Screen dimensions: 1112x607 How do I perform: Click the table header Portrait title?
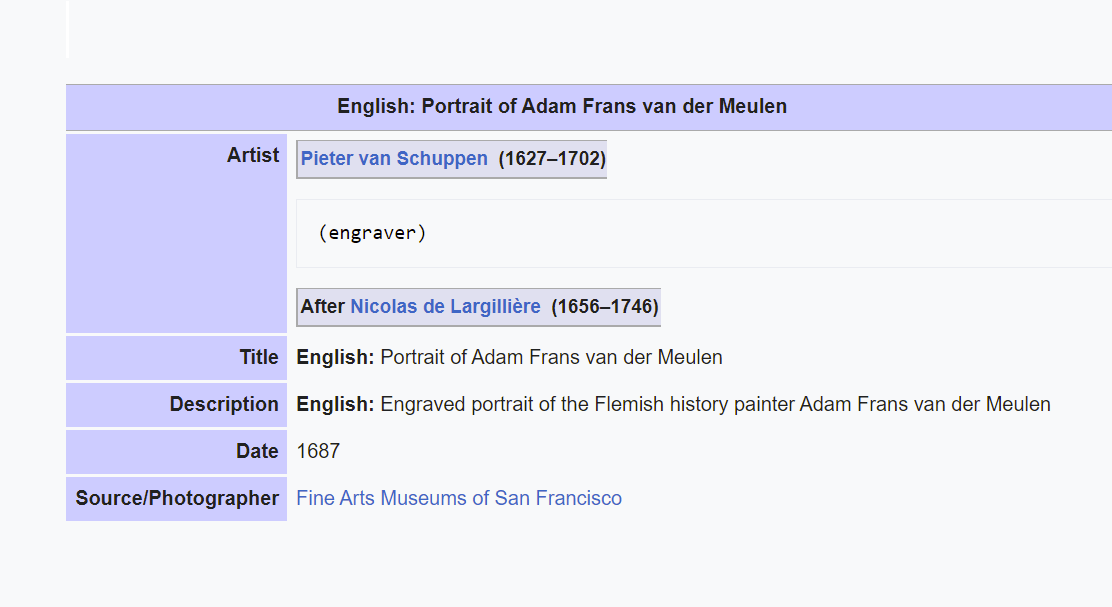coord(562,106)
